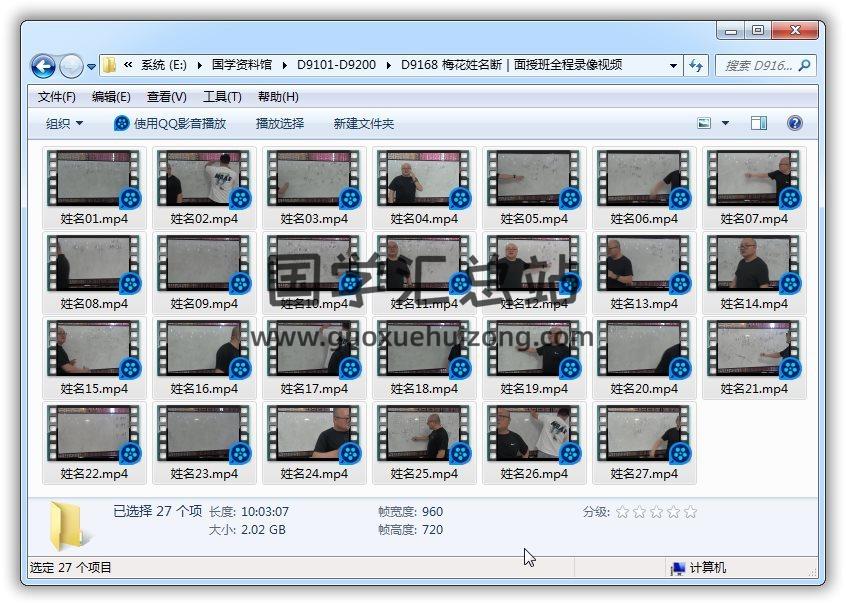846x606 pixels.
Task: Click the folder icon in address bar
Action: point(109,65)
